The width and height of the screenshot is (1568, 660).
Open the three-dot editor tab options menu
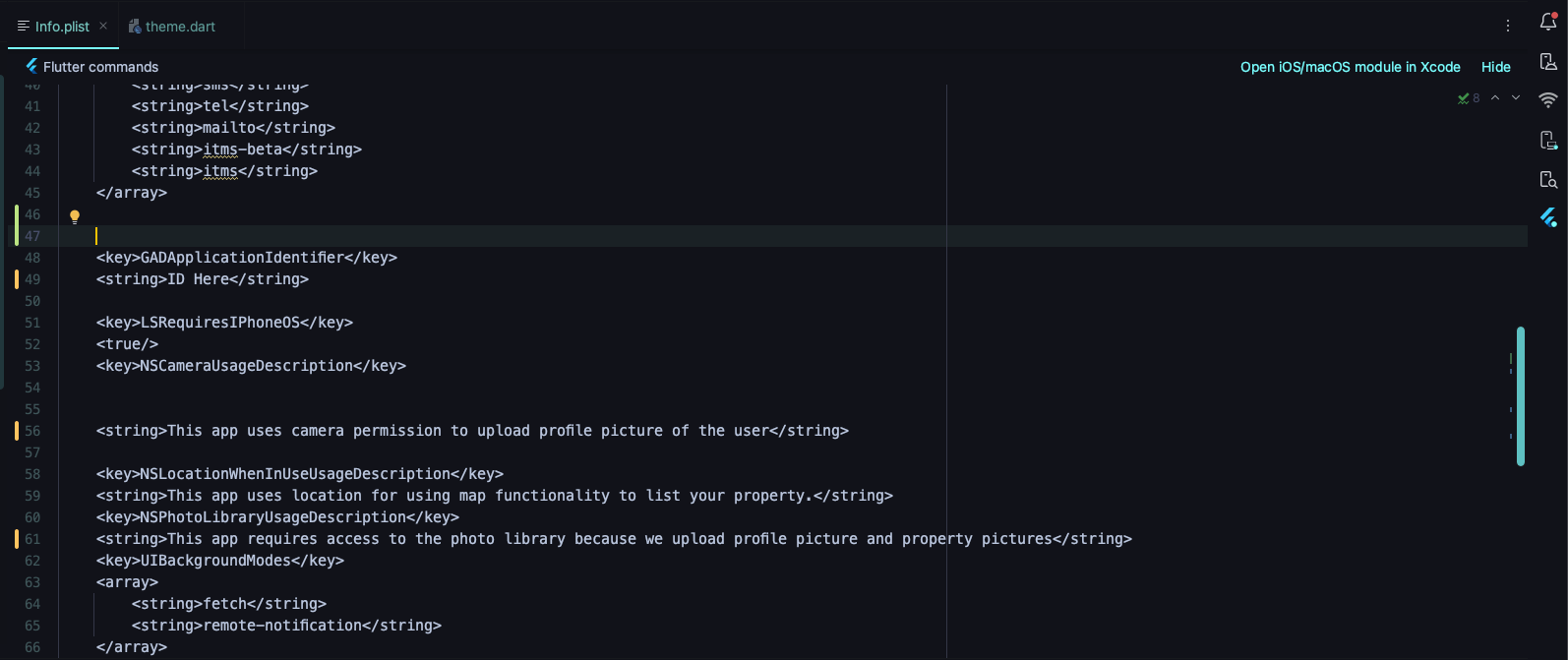(1508, 26)
